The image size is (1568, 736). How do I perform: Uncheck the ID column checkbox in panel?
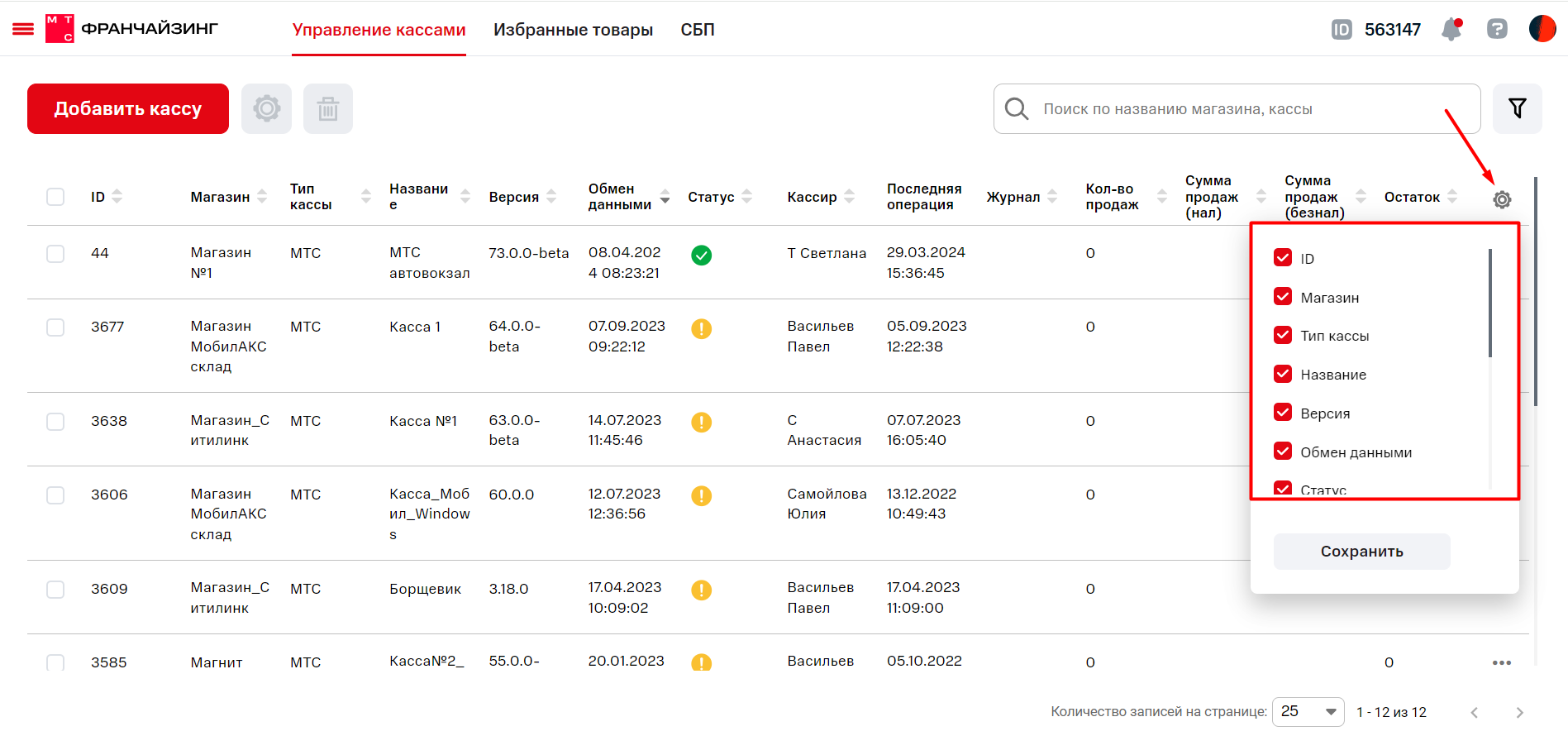[x=1283, y=257]
